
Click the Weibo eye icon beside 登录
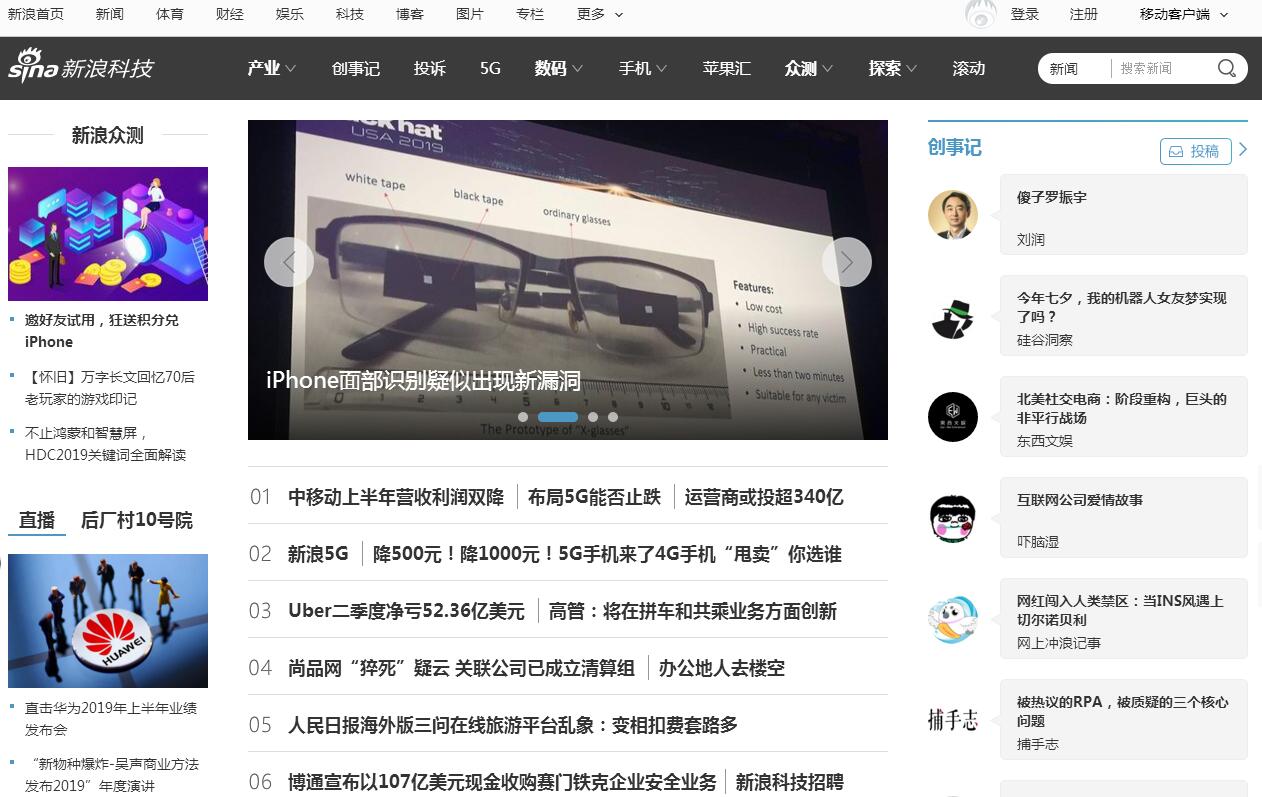pyautogui.click(x=980, y=14)
